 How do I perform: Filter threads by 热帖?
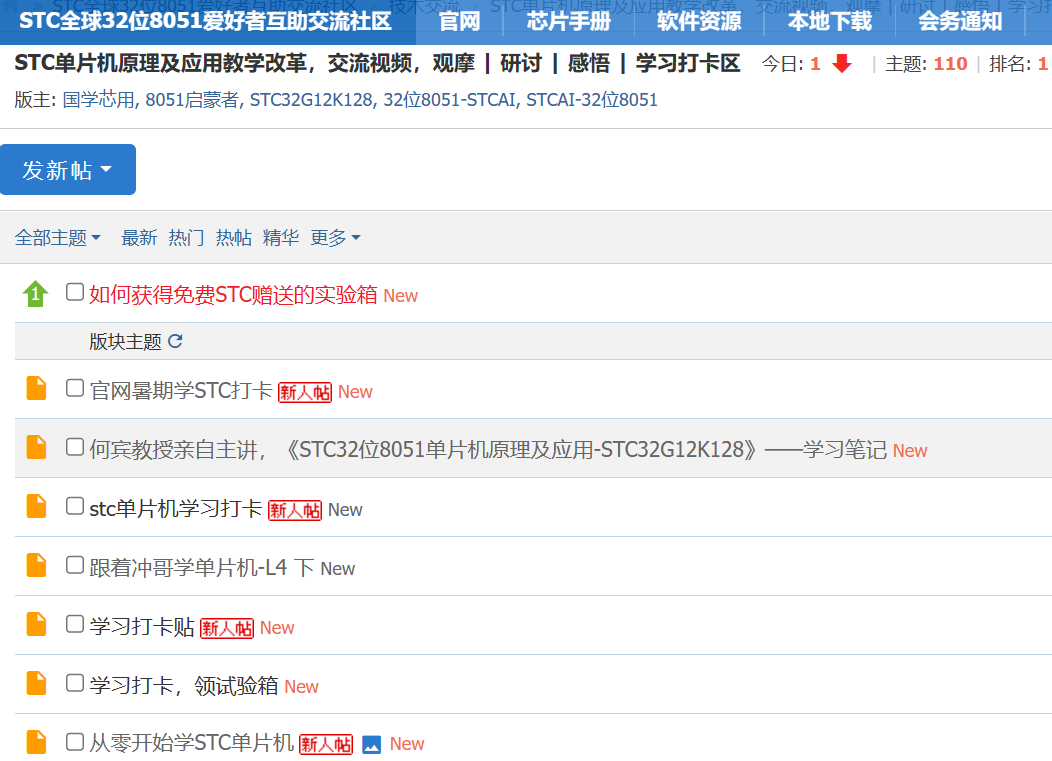pyautogui.click(x=233, y=238)
